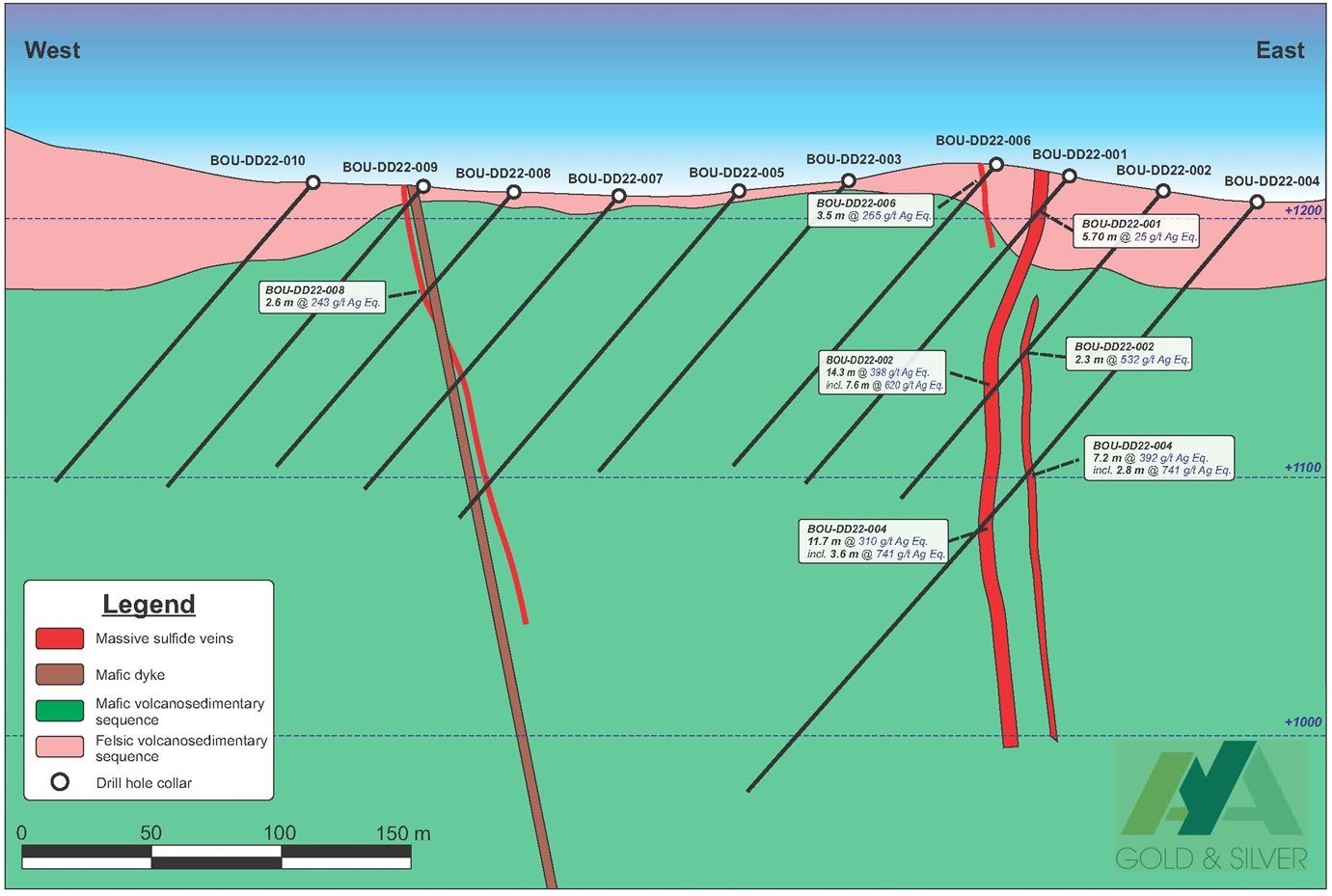Screen dimensions: 1332x896
Task: Click the Legend title heading
Action: click(x=149, y=605)
